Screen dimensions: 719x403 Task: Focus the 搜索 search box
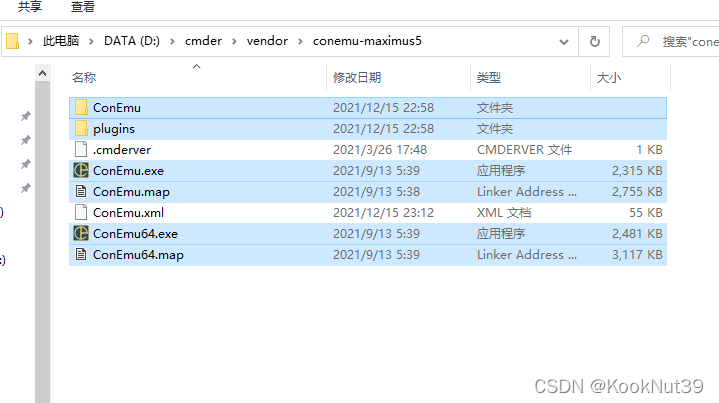coord(671,42)
